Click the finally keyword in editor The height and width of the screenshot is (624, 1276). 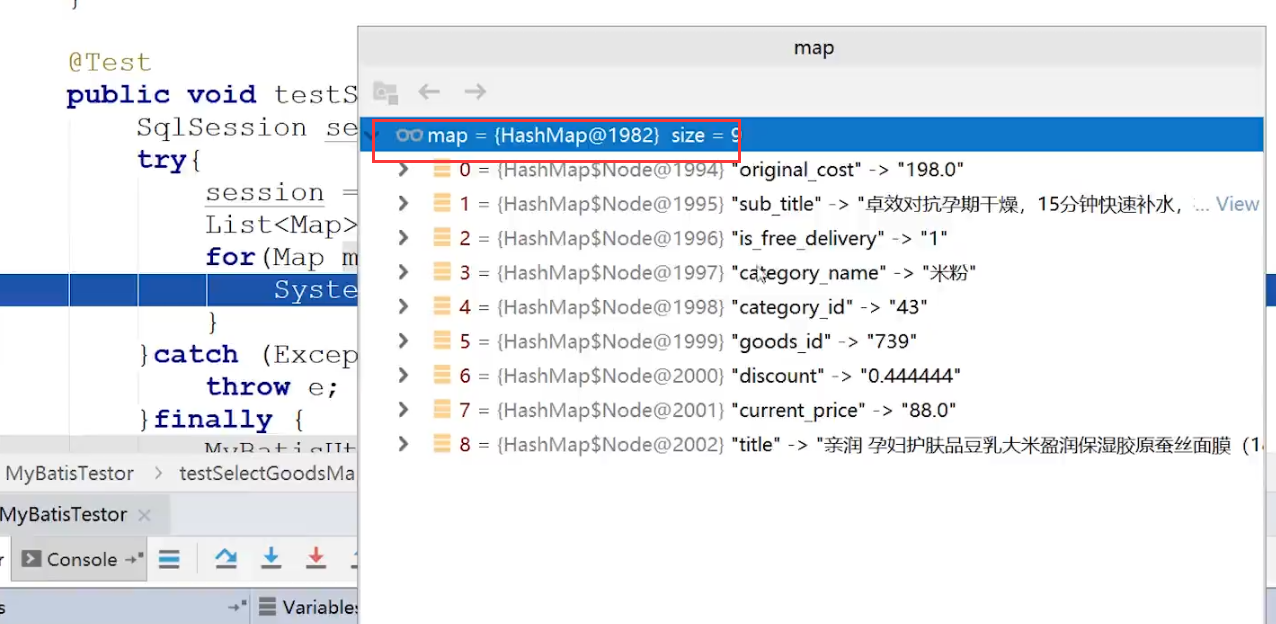tap(213, 419)
